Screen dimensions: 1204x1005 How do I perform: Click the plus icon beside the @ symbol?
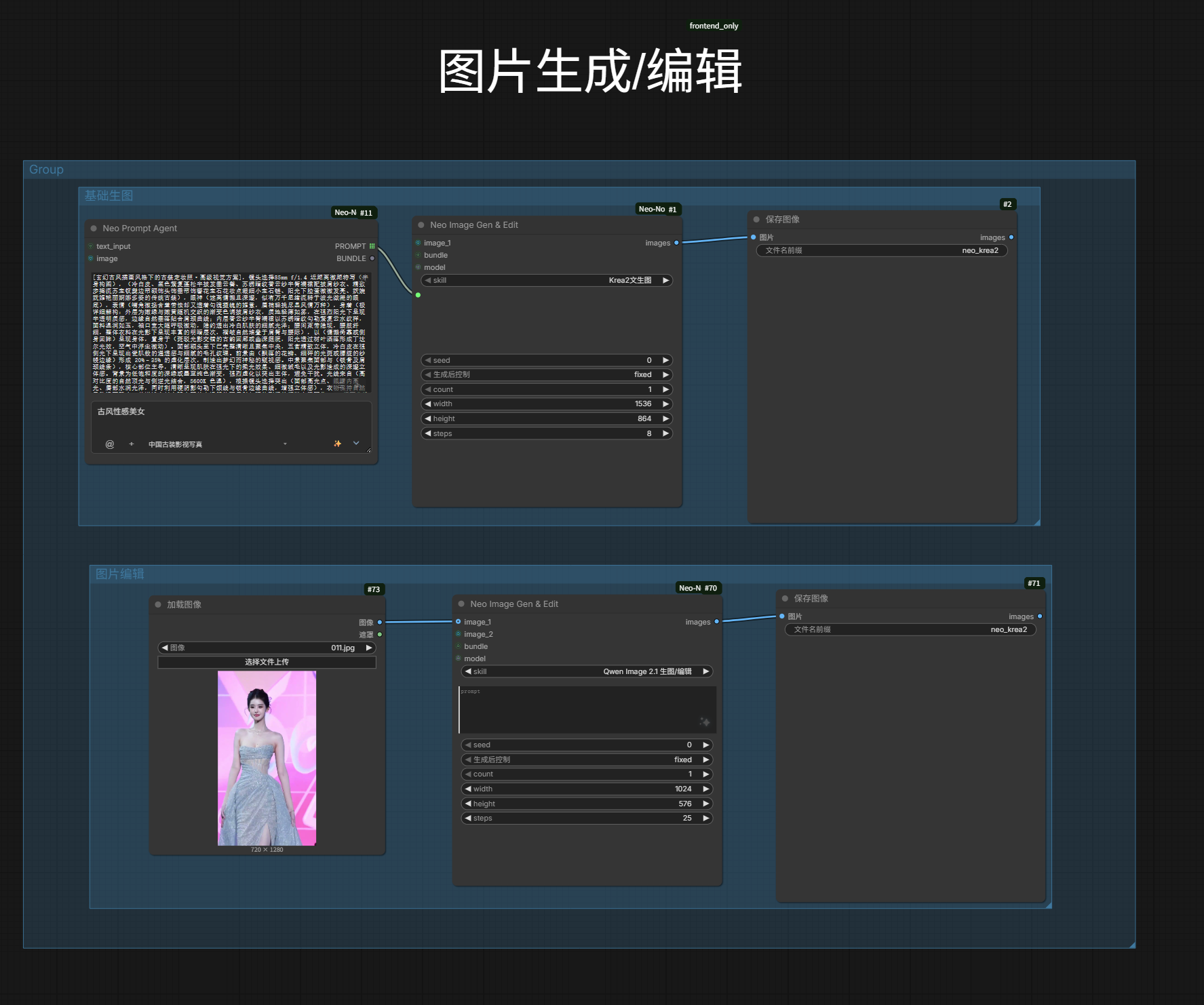(132, 444)
